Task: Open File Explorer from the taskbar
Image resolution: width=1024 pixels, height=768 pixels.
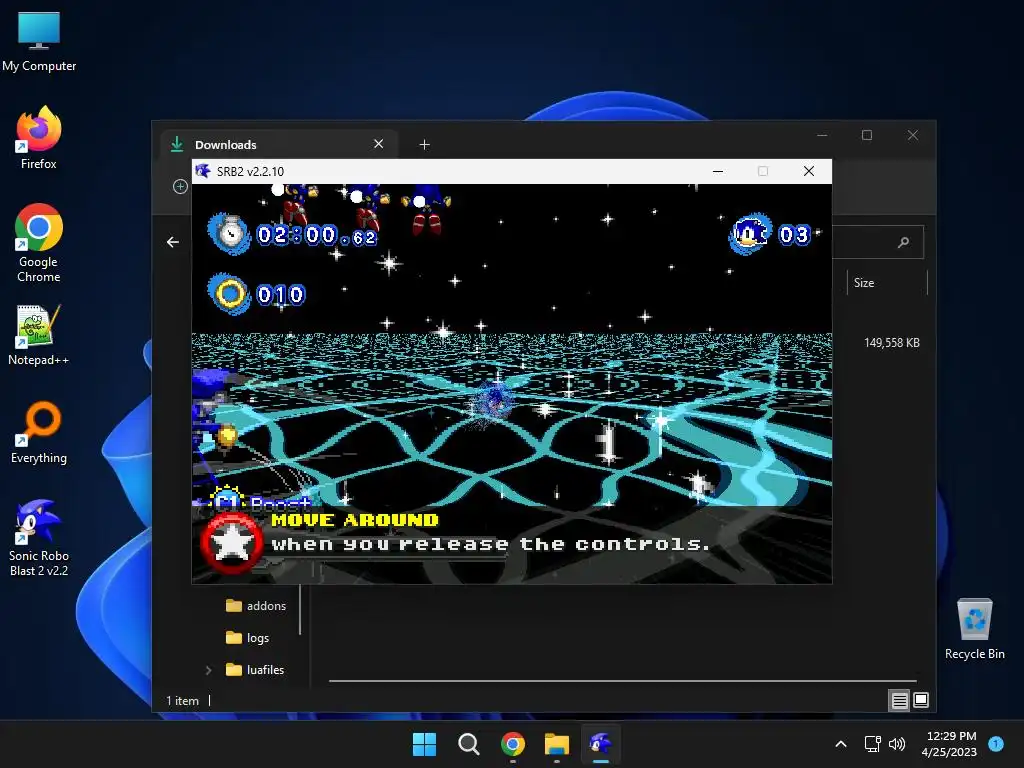Action: coord(557,744)
